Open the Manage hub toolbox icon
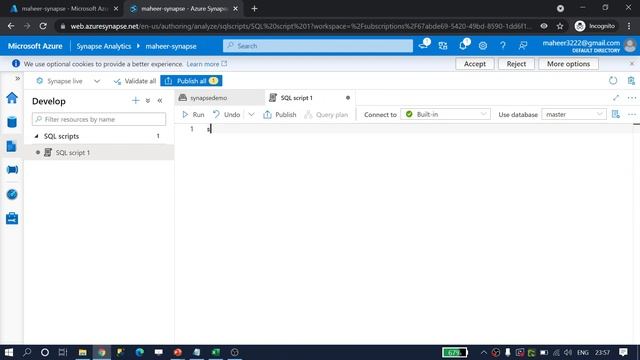The image size is (640, 360). coord(12,218)
